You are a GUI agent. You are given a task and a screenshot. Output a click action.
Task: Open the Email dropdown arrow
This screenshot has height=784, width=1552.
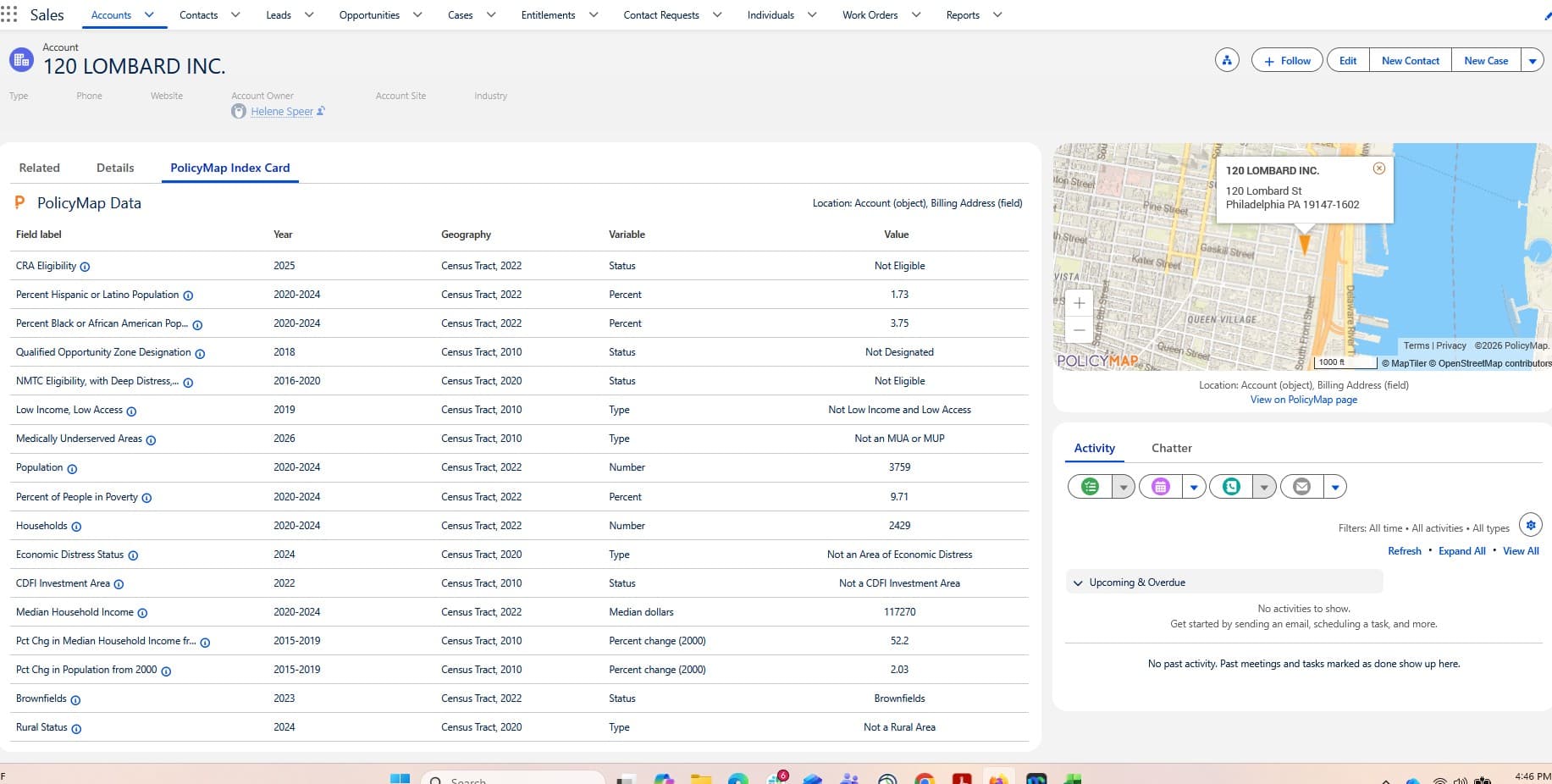[1335, 487]
